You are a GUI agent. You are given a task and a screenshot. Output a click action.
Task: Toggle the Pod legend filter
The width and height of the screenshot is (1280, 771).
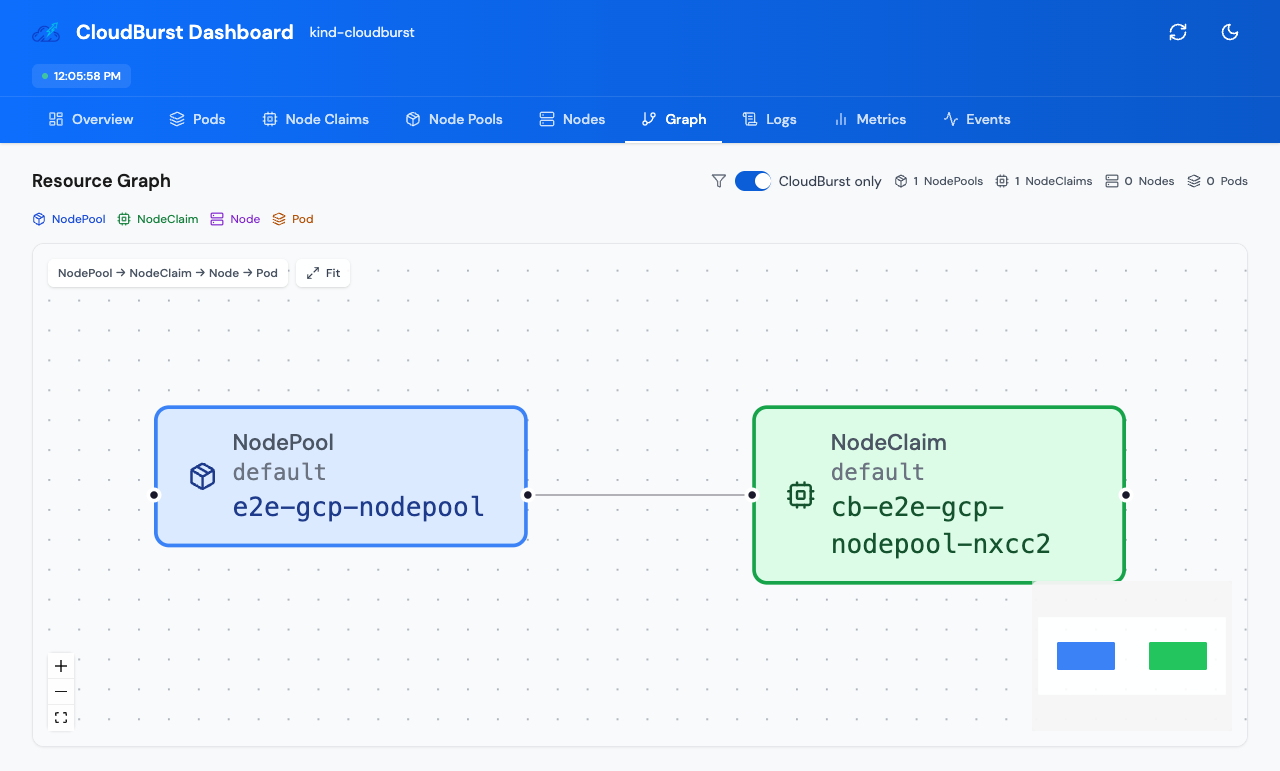[292, 219]
